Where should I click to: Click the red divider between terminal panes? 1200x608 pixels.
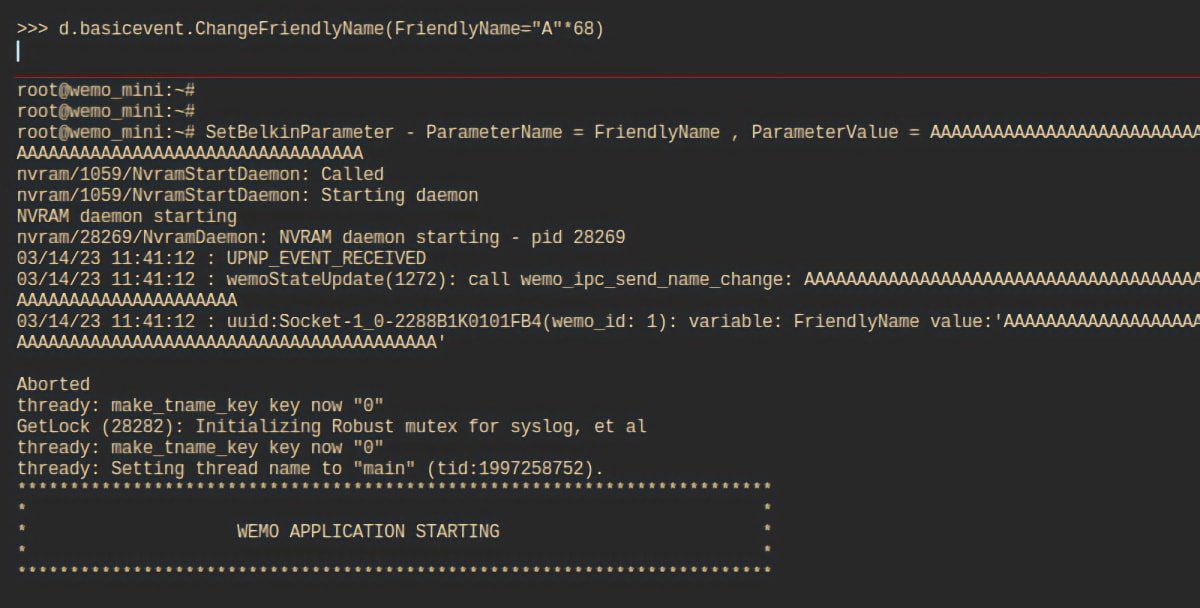(x=600, y=76)
